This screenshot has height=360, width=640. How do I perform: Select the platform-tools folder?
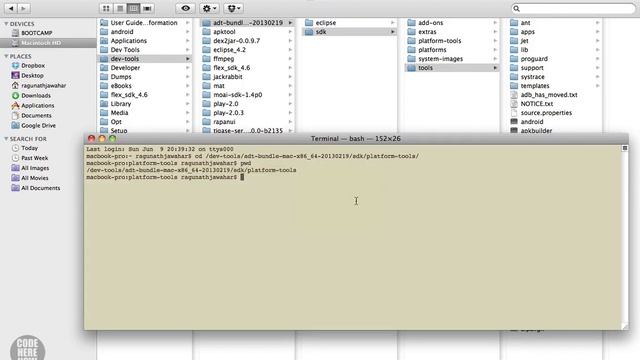452,41
